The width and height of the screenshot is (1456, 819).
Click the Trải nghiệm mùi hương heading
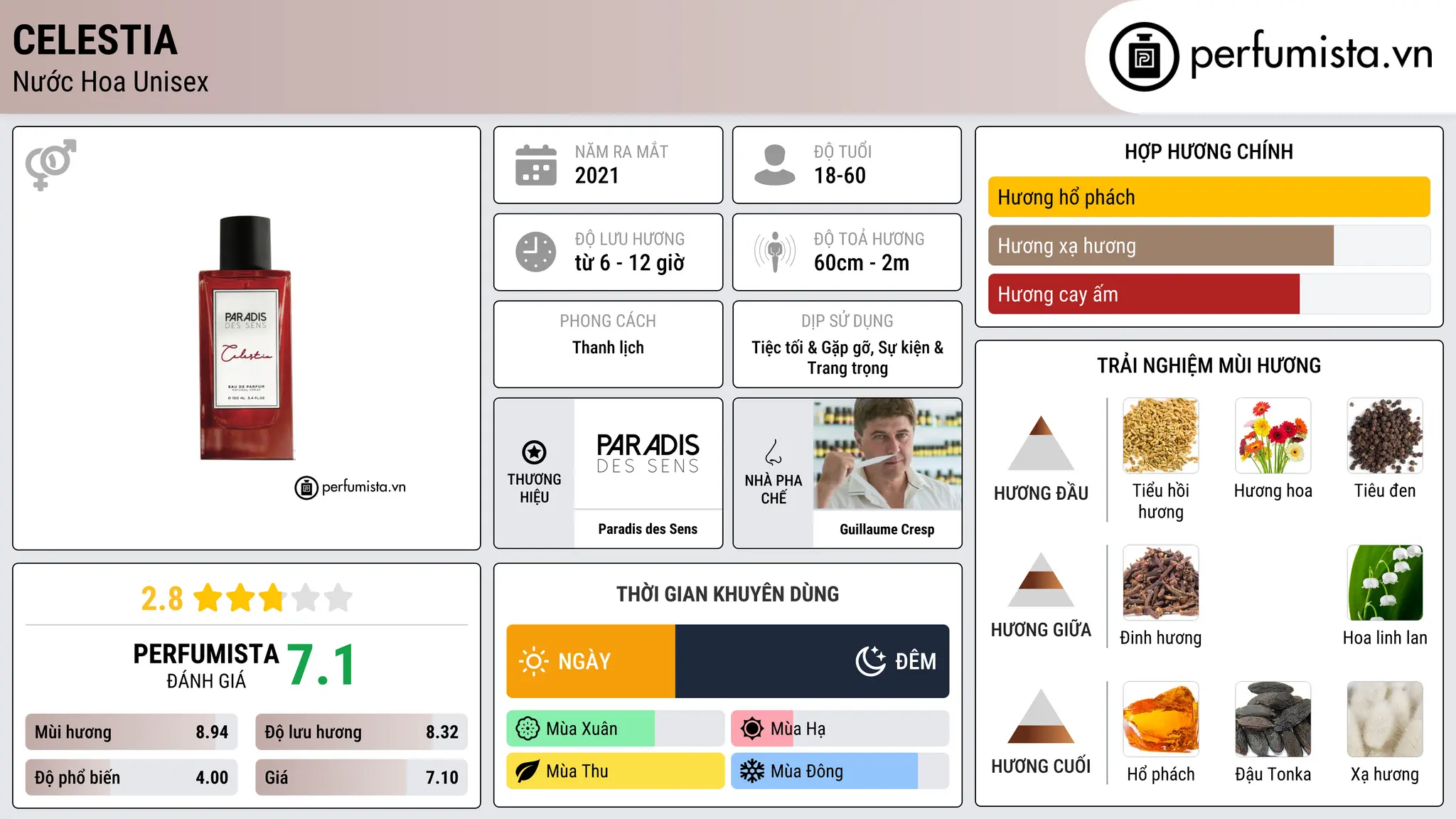pos(1209,365)
